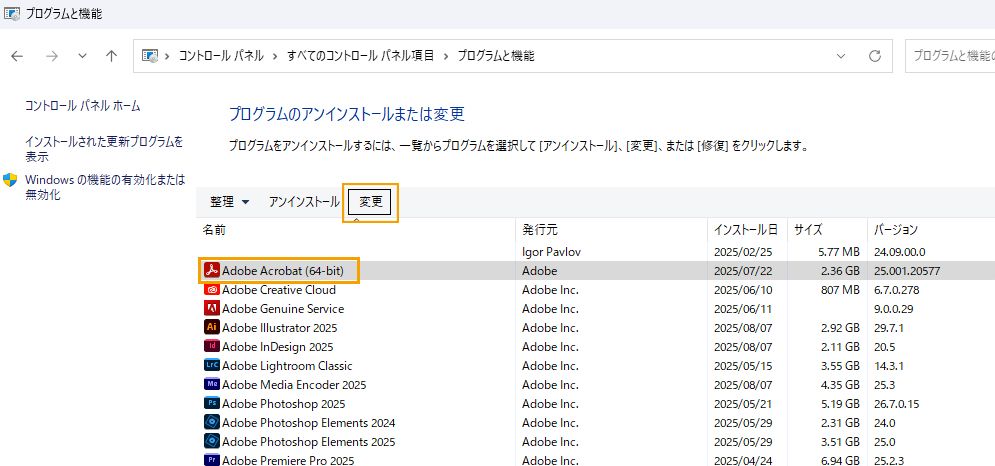This screenshot has width=995, height=466.
Task: Select Adobe Illustrator 2025 row name
Action: point(280,328)
